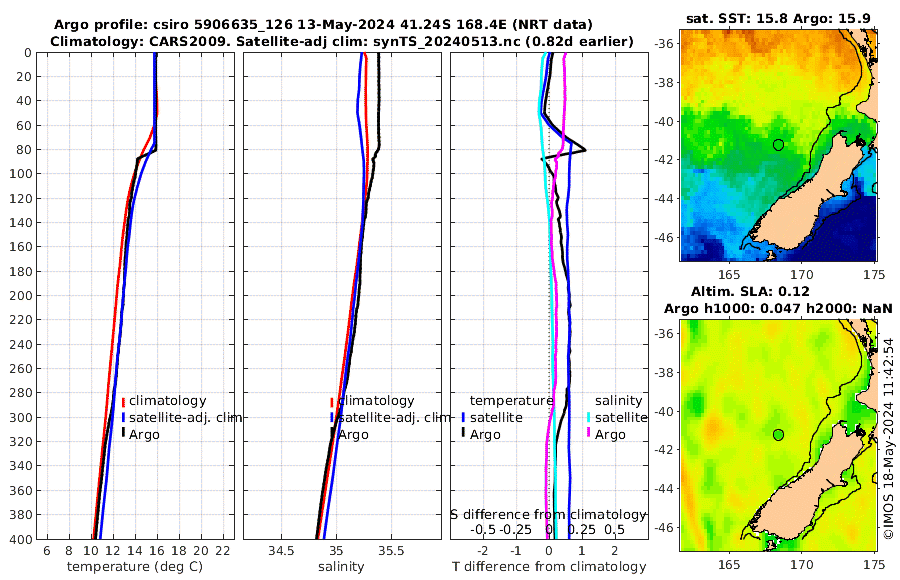The image size is (900, 580).
Task: Click blue temperature 'satellite' swatch in difference legend
Action: [463, 418]
